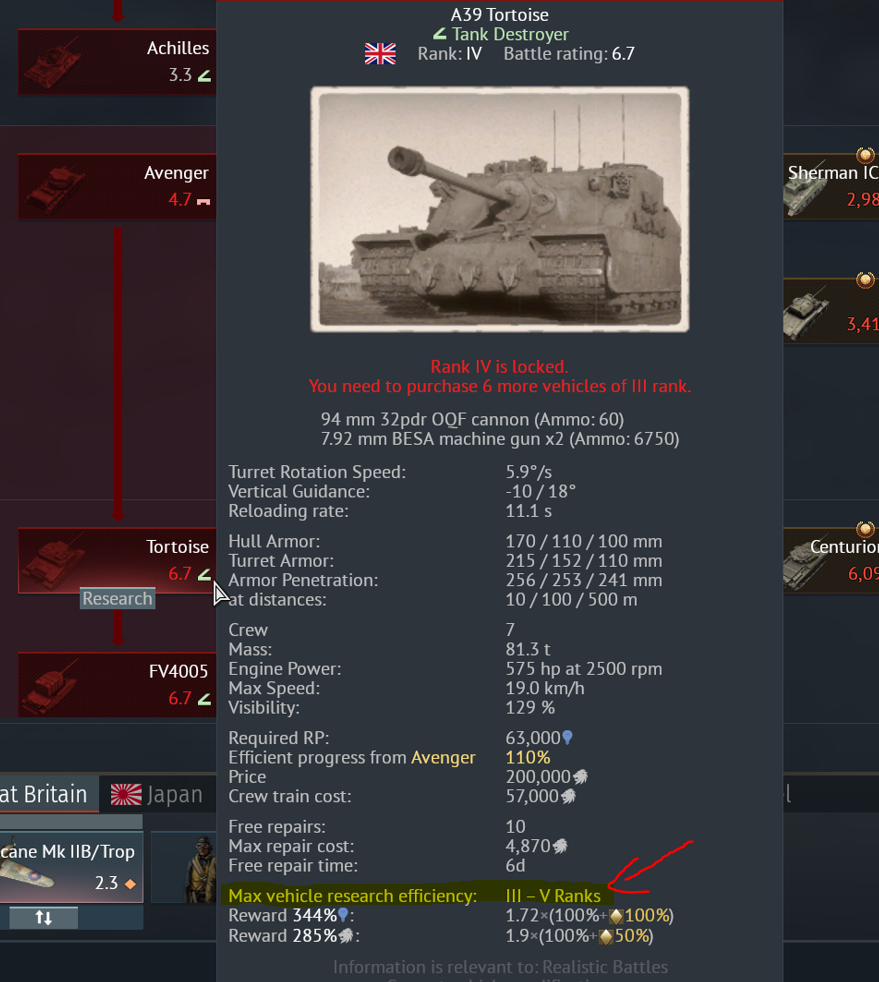Click the research point bulb icon by 63,000
Viewport: 879px width, 982px height.
point(567,738)
